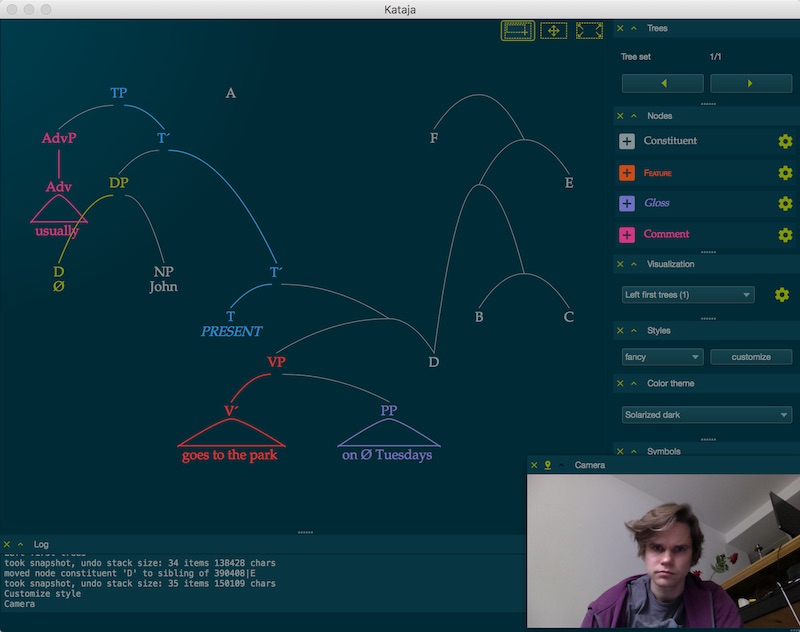Select the VP node
Image resolution: width=800 pixels, height=632 pixels.
tap(276, 362)
